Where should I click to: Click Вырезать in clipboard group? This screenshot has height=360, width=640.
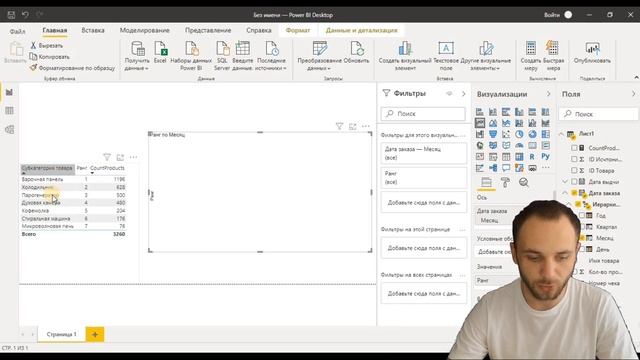(47, 45)
